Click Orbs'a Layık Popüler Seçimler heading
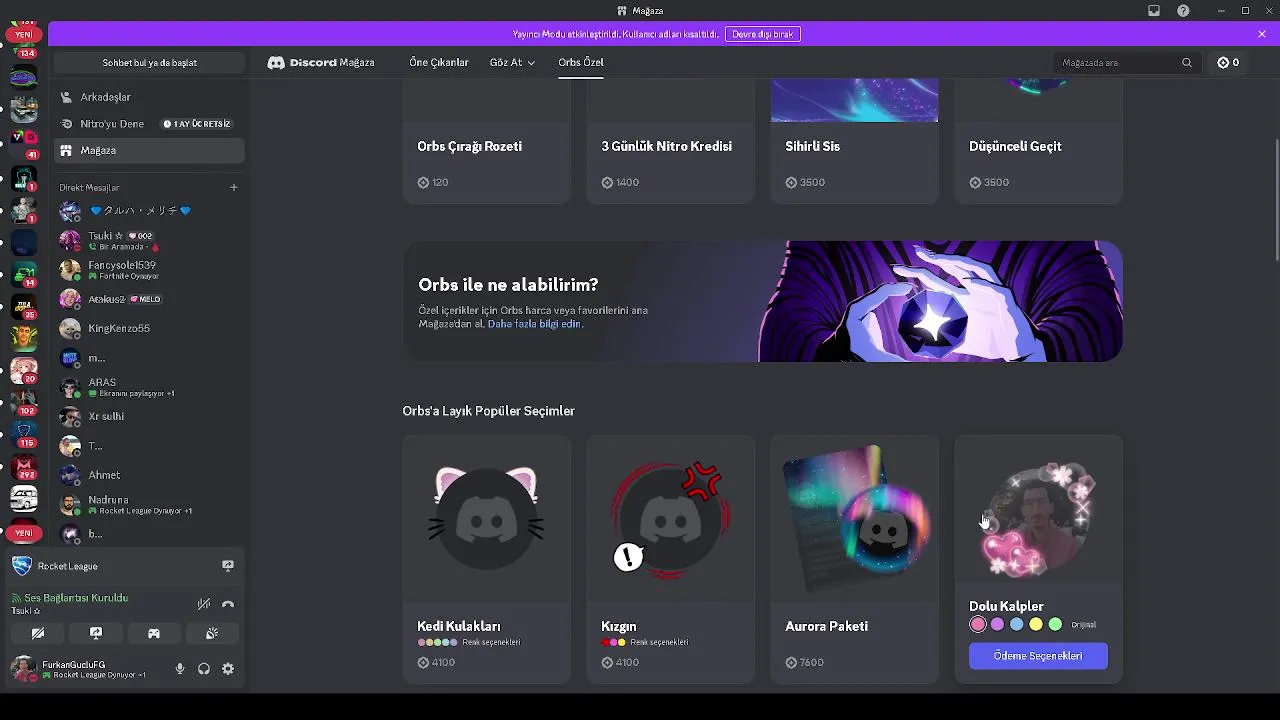Screen dimensions: 1280x720 [488, 411]
